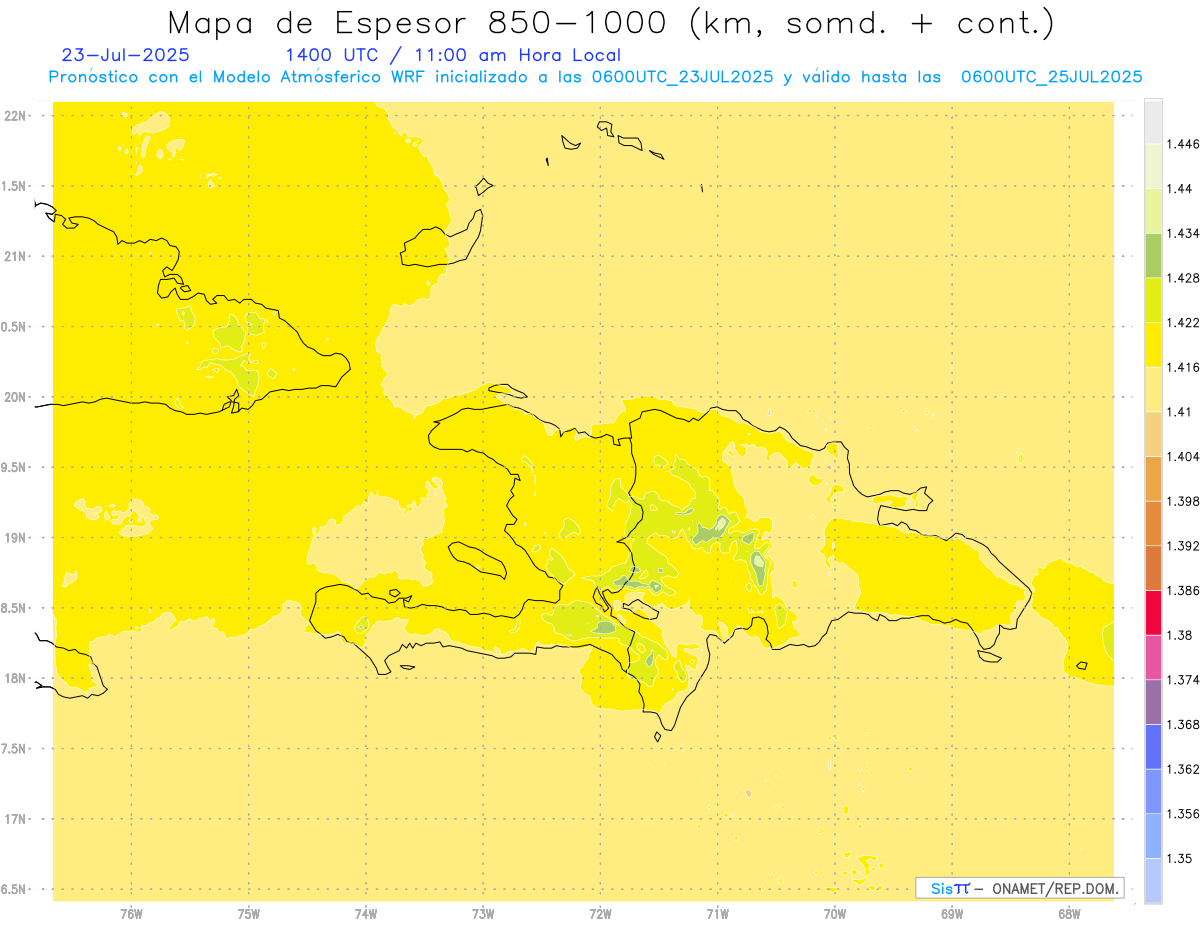The height and width of the screenshot is (927, 1200).
Task: Click the orange legend swatch between 1.404 and 1.398
Action: 1153,479
